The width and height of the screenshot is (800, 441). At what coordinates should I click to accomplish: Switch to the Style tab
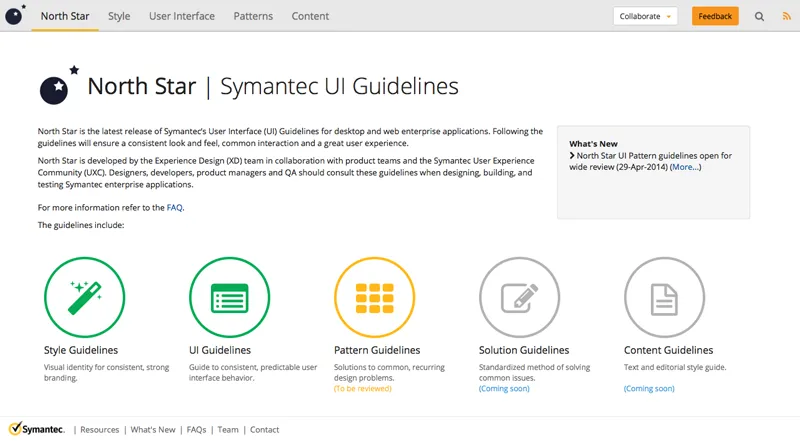click(x=119, y=16)
